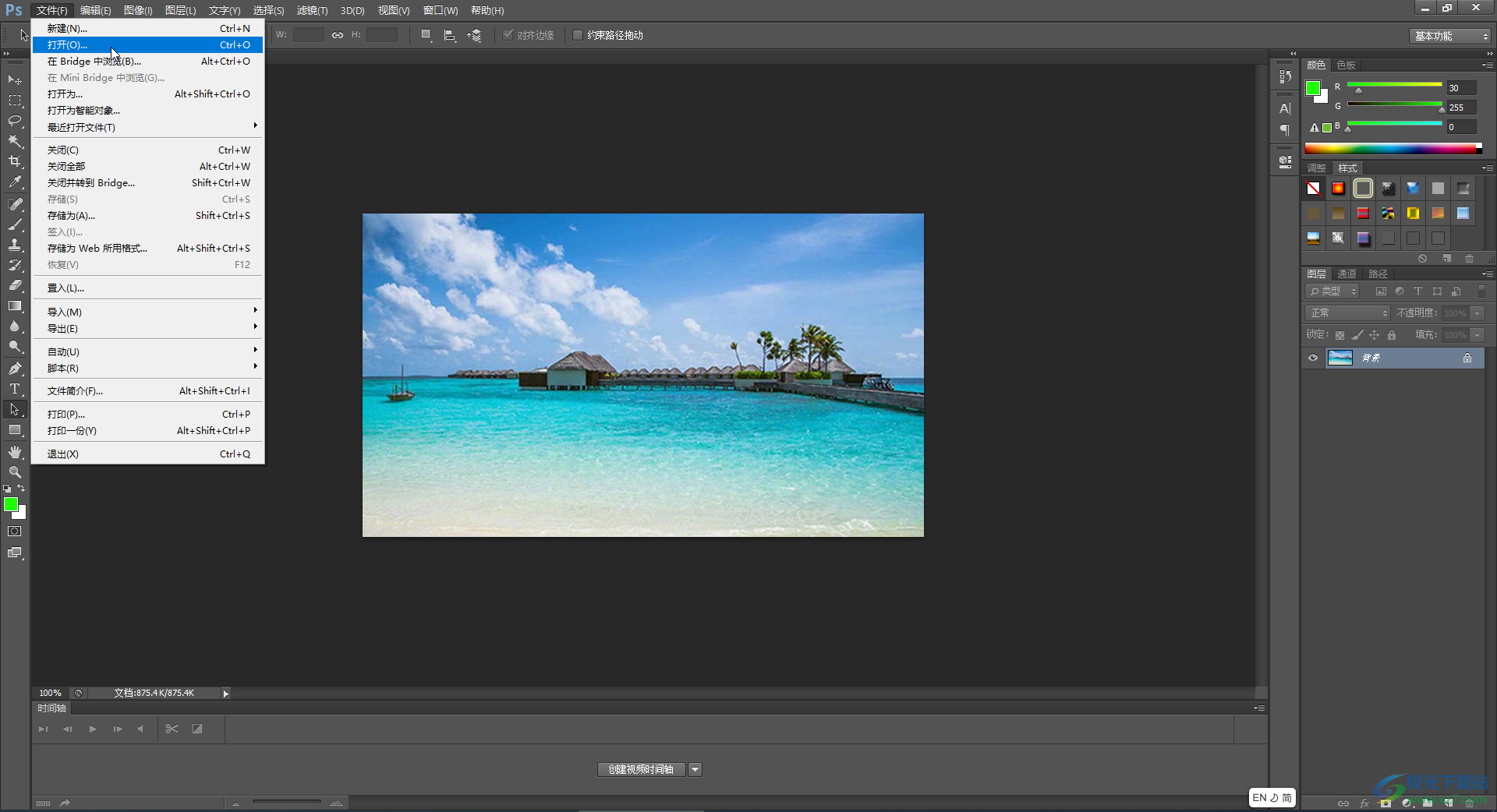Expand the 导入(M) submenu
Viewport: 1497px width, 812px height.
pyautogui.click(x=148, y=312)
